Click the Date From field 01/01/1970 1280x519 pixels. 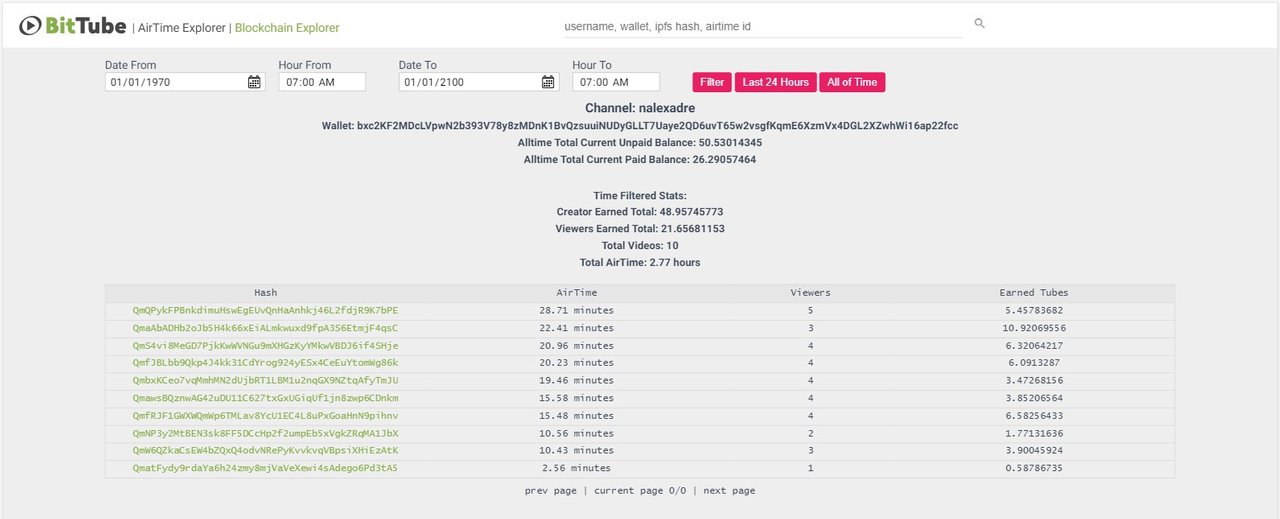pyautogui.click(x=185, y=82)
